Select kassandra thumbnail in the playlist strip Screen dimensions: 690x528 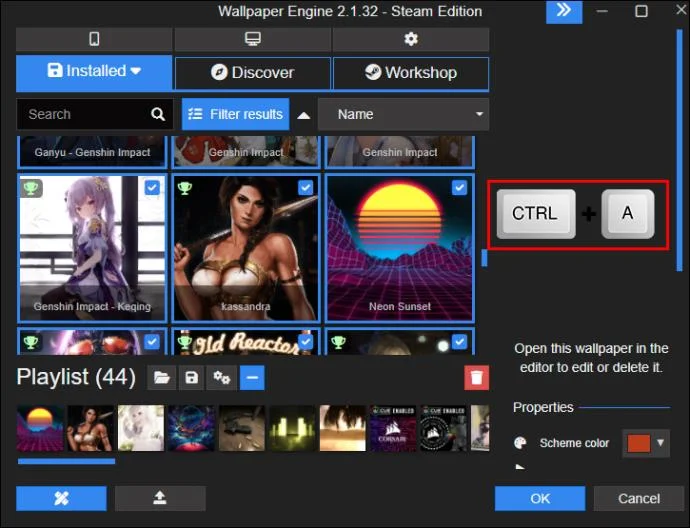tap(90, 429)
